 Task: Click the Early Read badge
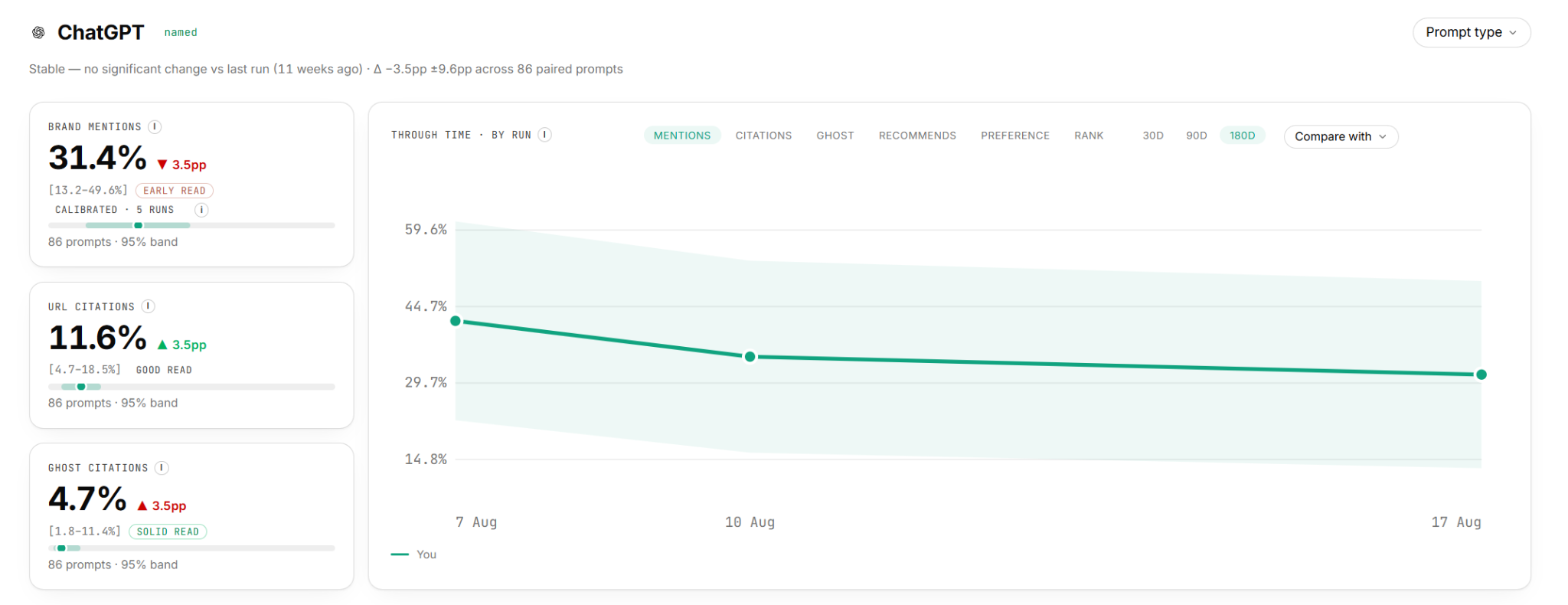click(175, 191)
